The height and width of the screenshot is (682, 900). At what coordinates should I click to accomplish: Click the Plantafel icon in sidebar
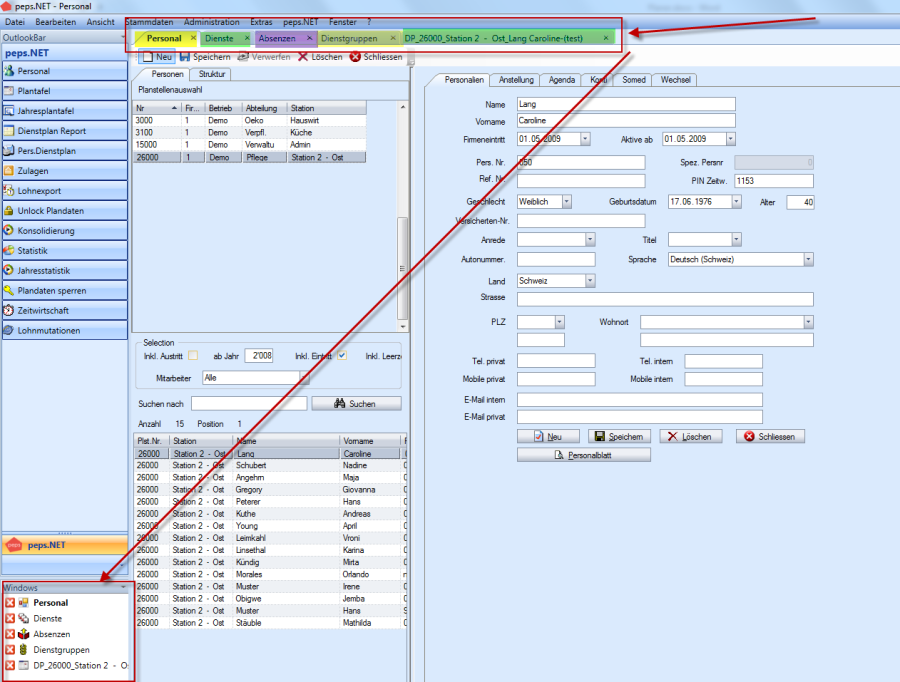10,91
